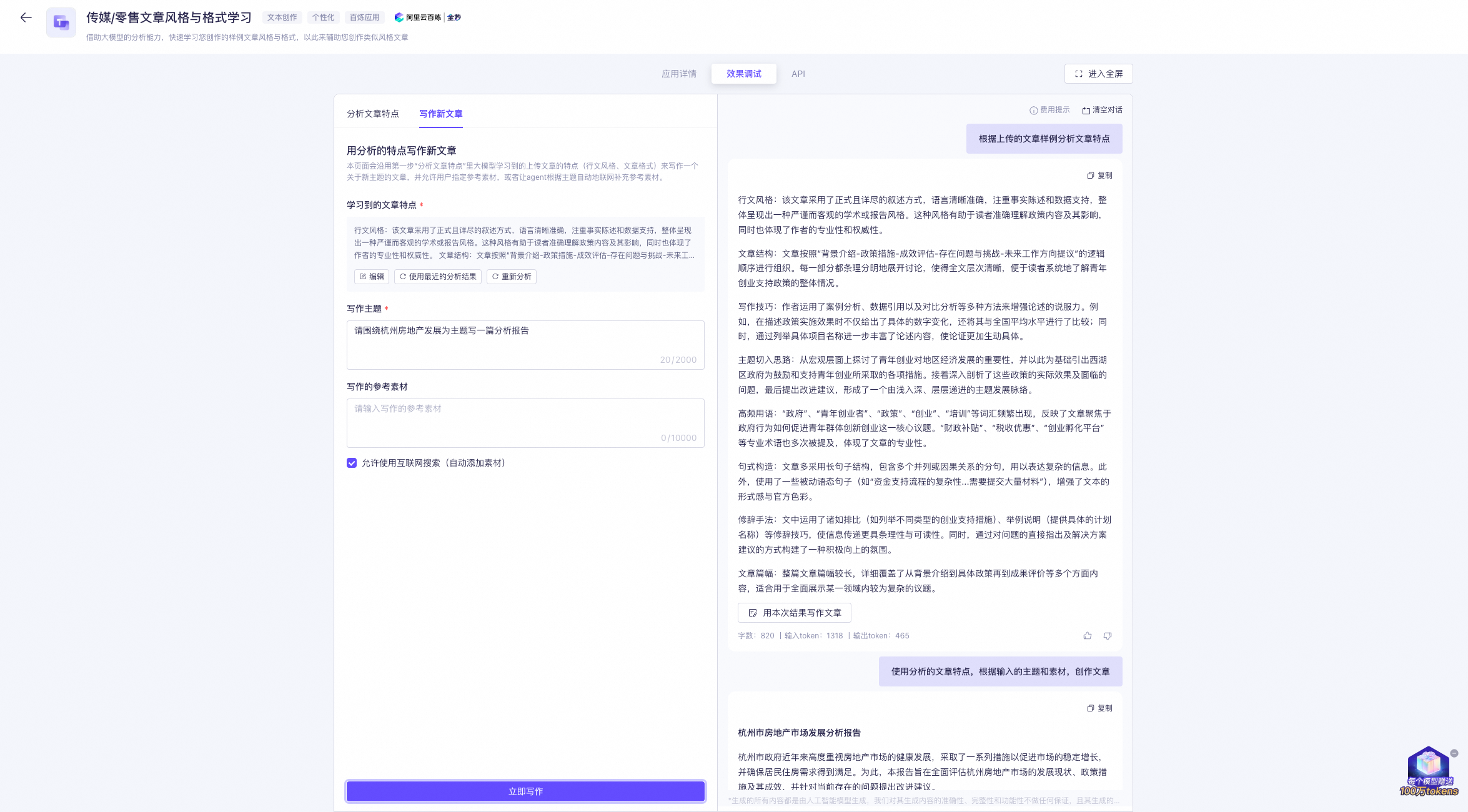Copy the Hangzhou real estate article

point(1100,708)
